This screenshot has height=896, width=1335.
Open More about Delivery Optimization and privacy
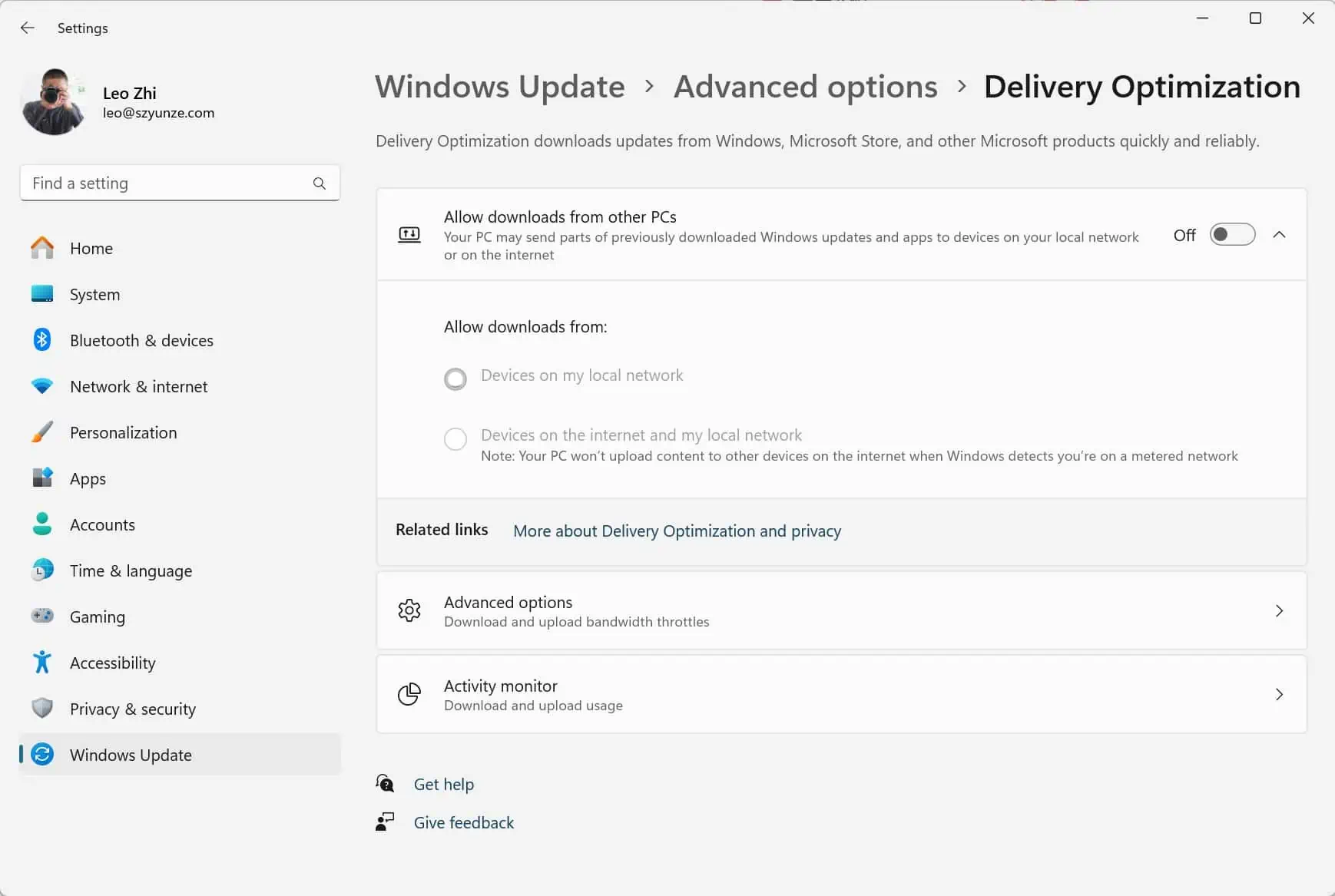click(677, 531)
